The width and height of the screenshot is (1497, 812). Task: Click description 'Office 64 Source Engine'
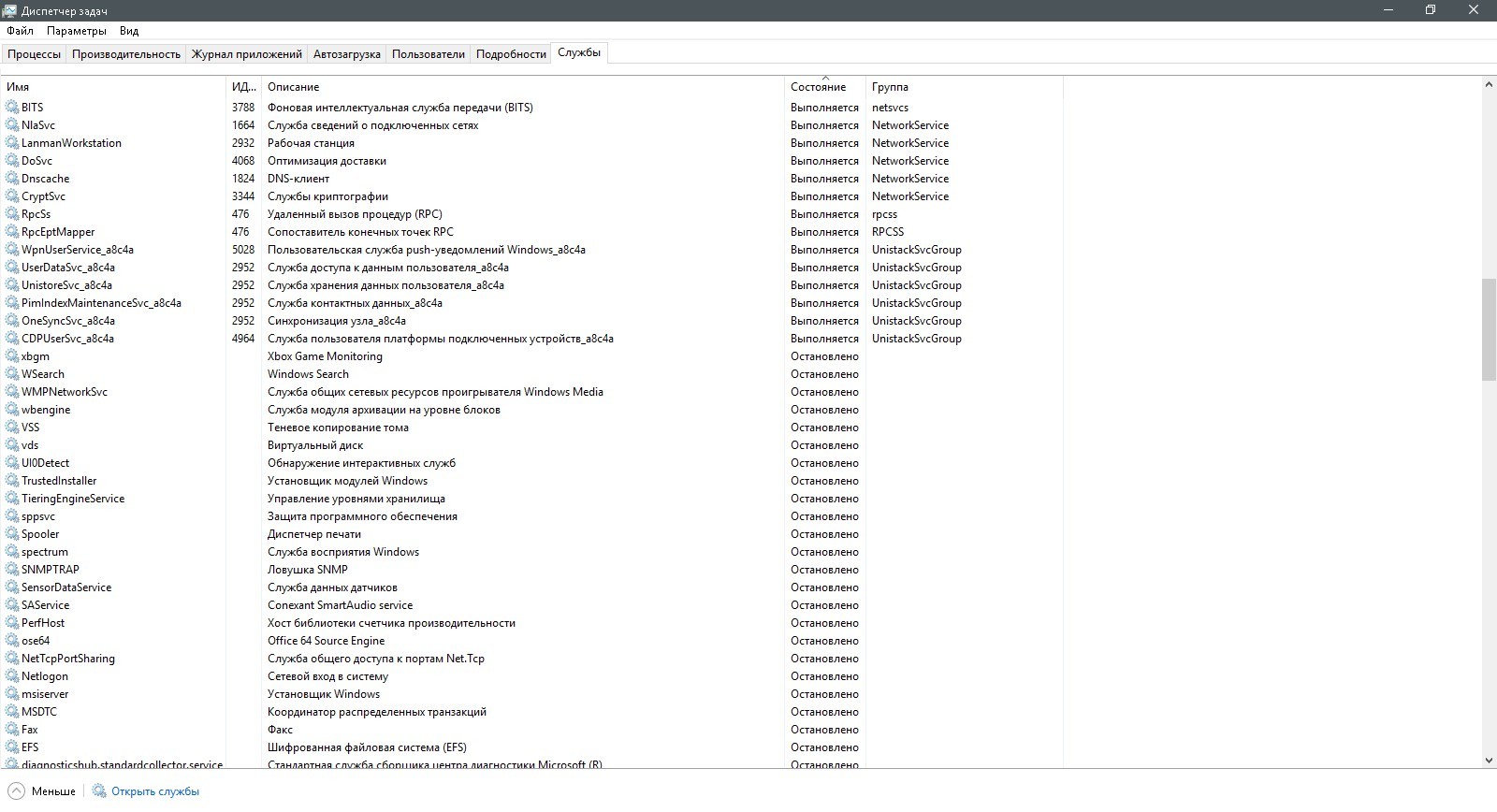click(x=326, y=641)
